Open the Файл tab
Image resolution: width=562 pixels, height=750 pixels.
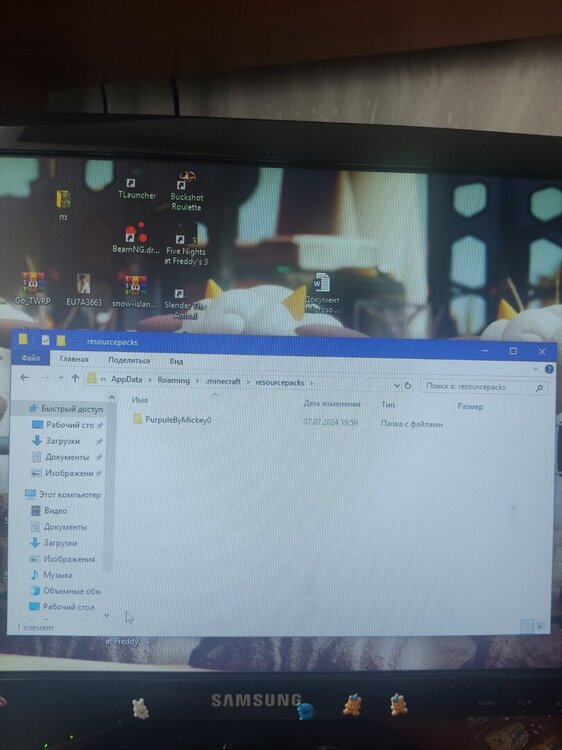coord(30,358)
